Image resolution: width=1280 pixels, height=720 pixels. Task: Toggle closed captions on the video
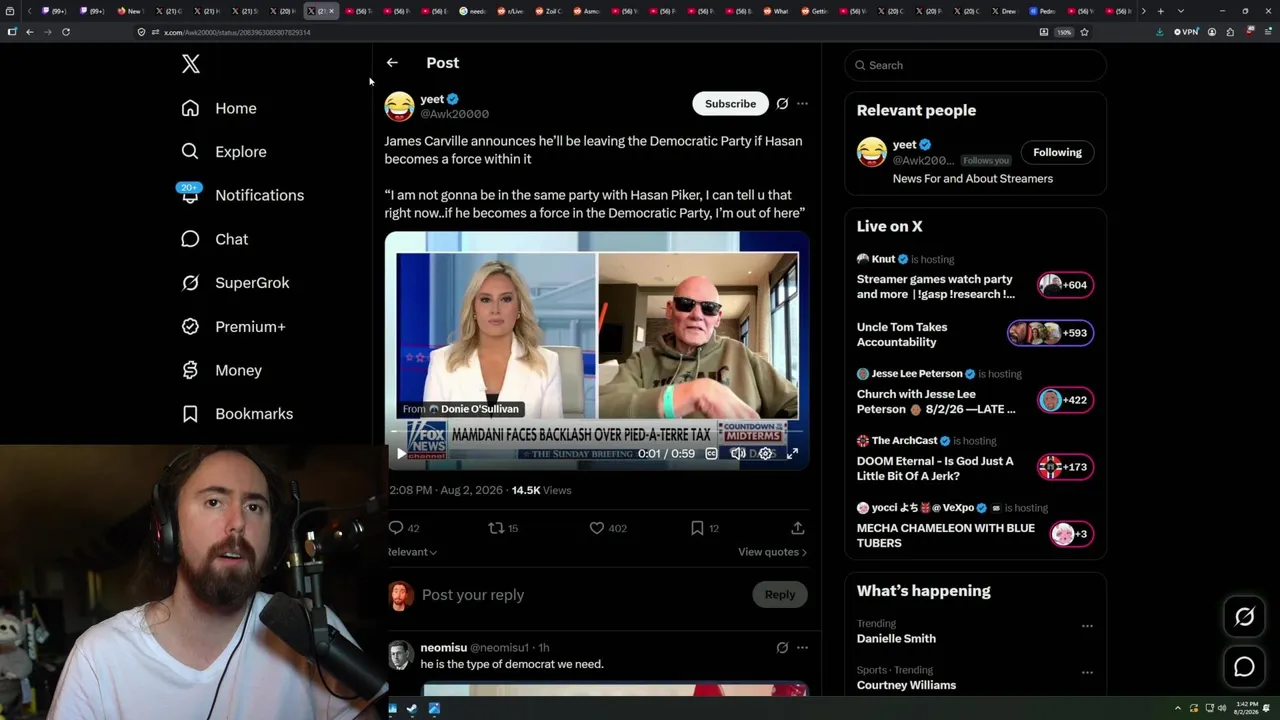(x=711, y=454)
